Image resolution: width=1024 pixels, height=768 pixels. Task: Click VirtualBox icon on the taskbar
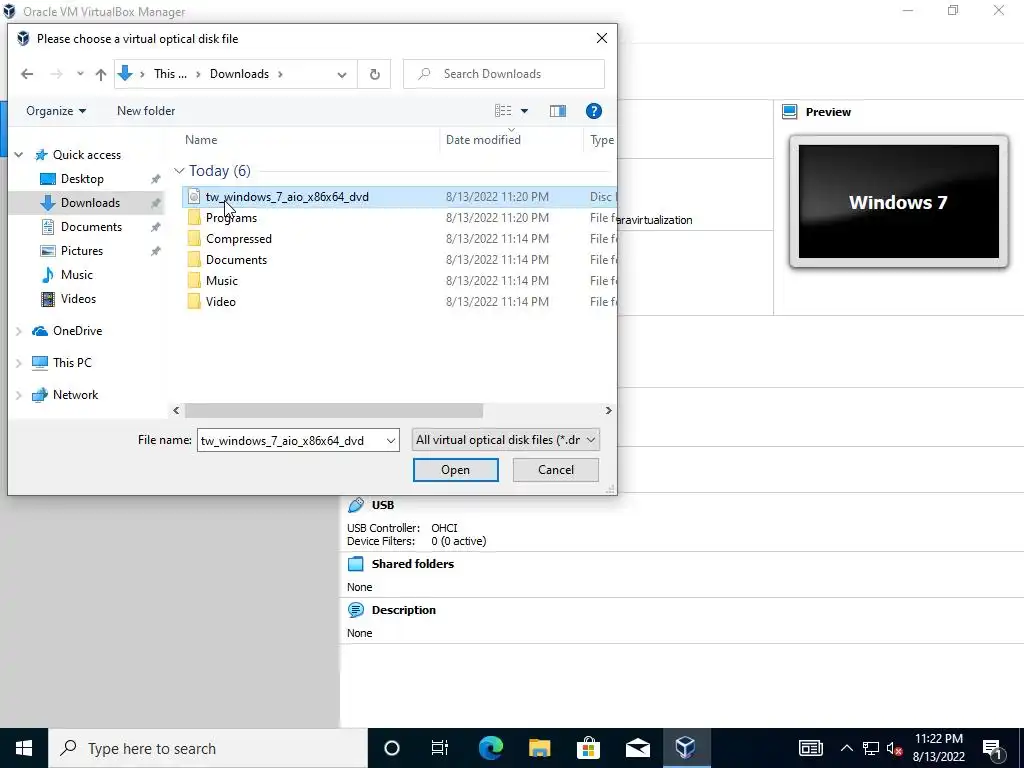(x=686, y=748)
